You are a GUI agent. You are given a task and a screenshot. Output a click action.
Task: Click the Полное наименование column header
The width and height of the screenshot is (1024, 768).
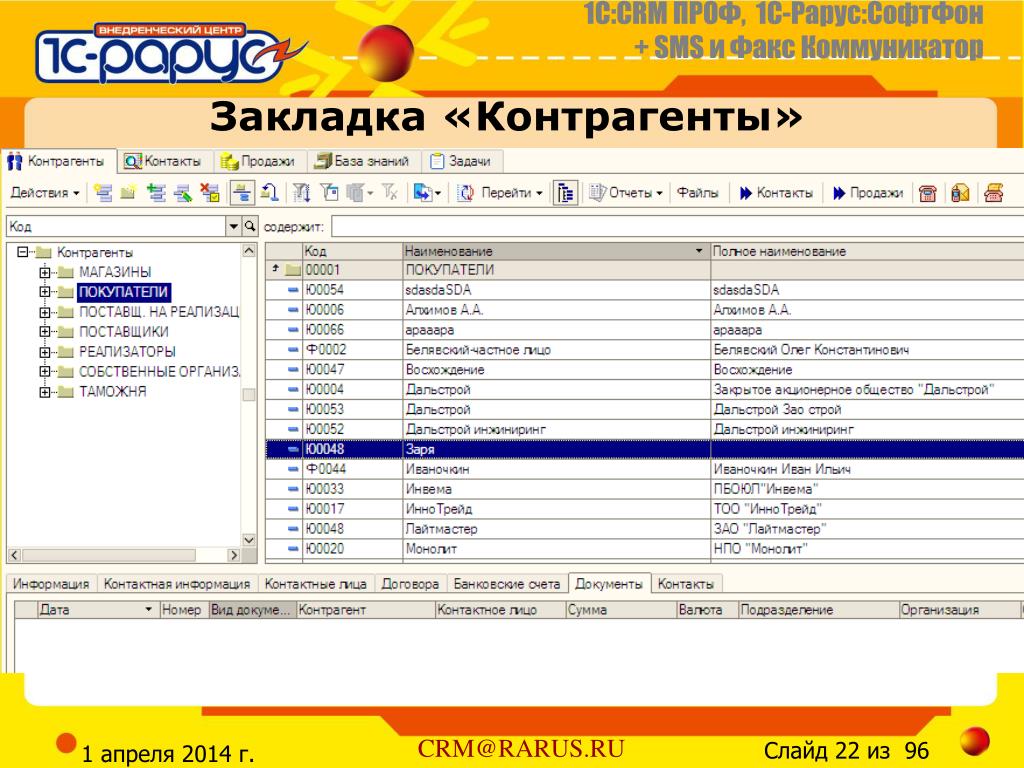pos(867,251)
